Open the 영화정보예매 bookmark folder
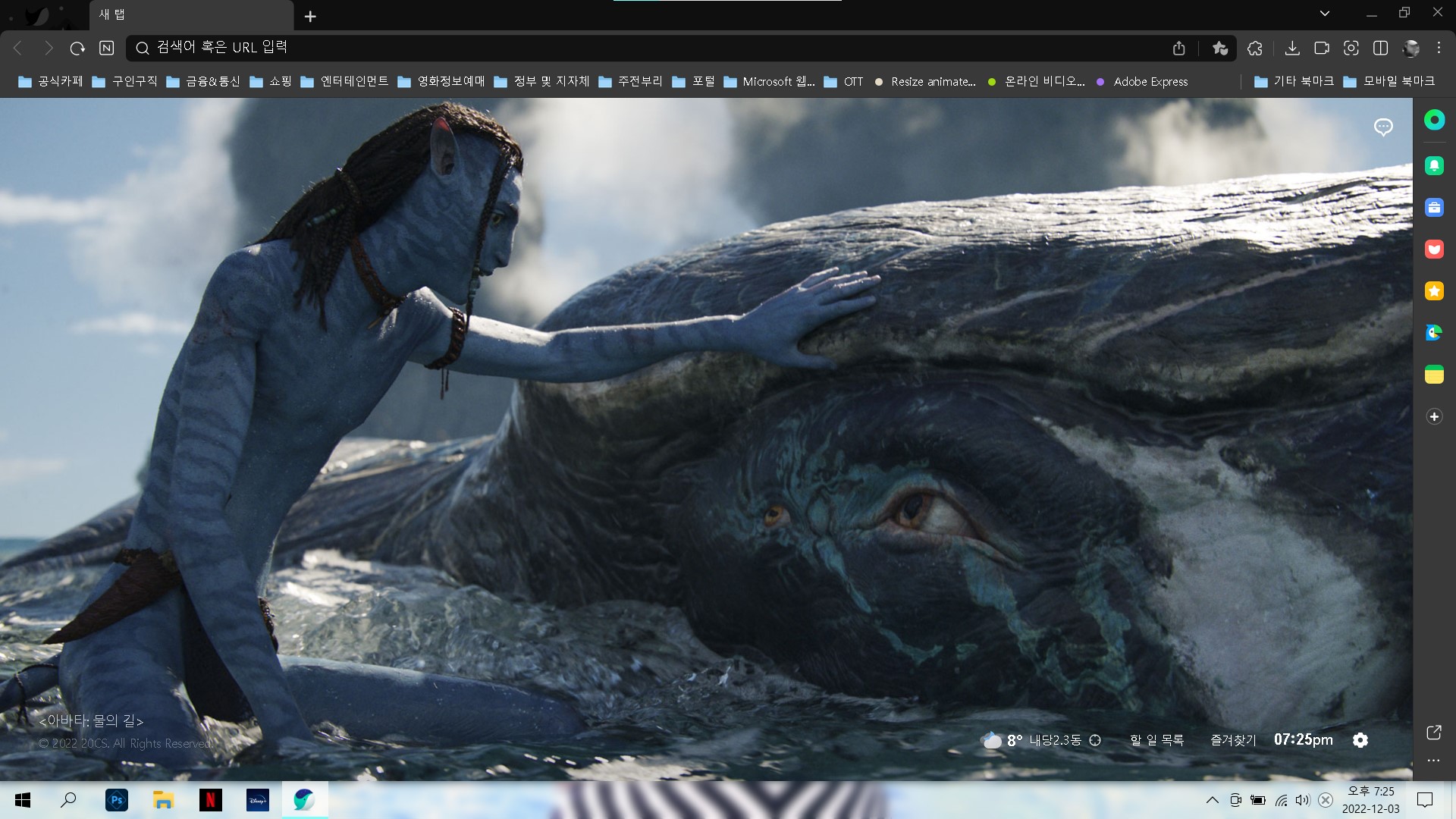 [x=441, y=81]
